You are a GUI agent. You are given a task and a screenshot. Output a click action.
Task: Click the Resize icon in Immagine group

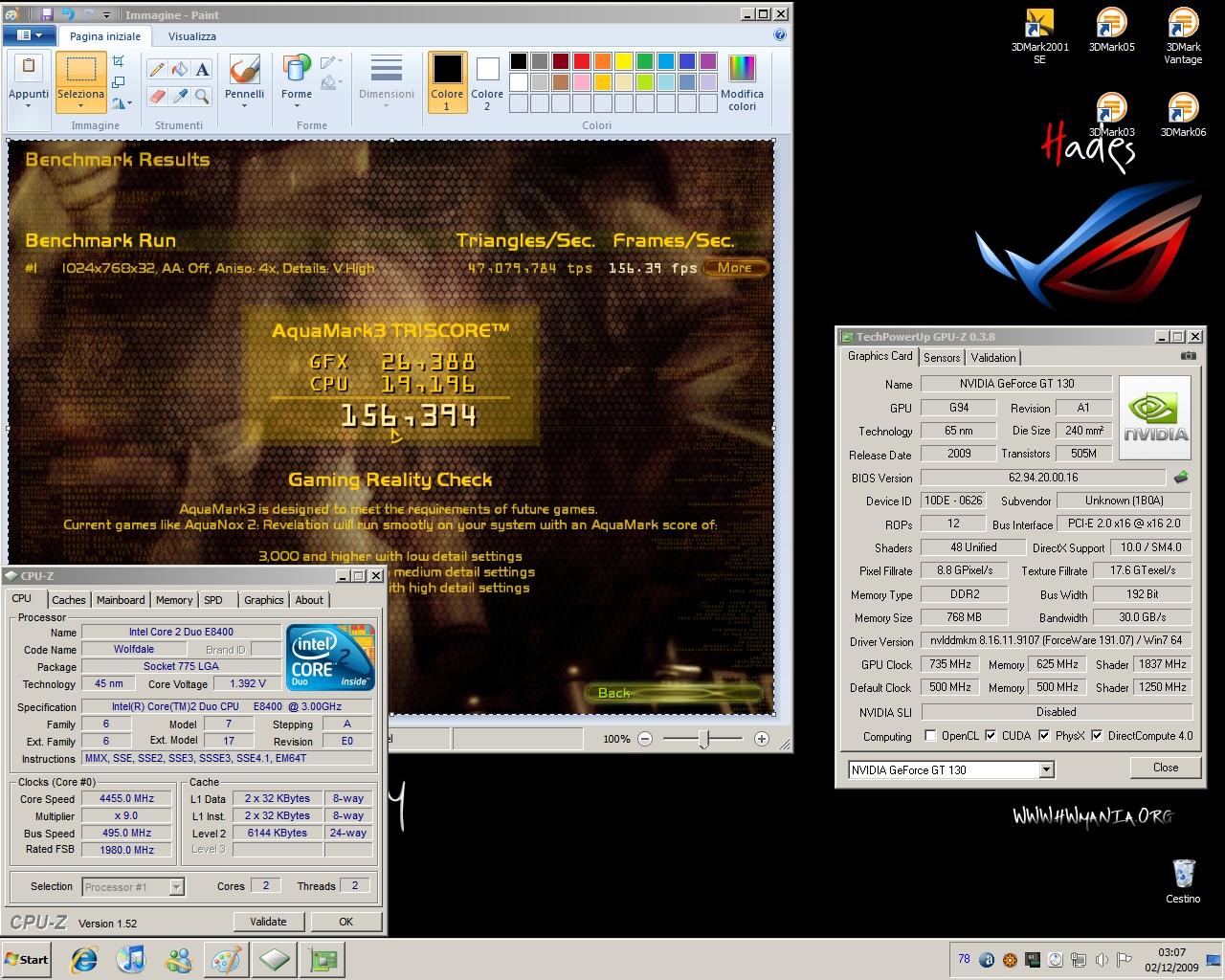coord(119,81)
